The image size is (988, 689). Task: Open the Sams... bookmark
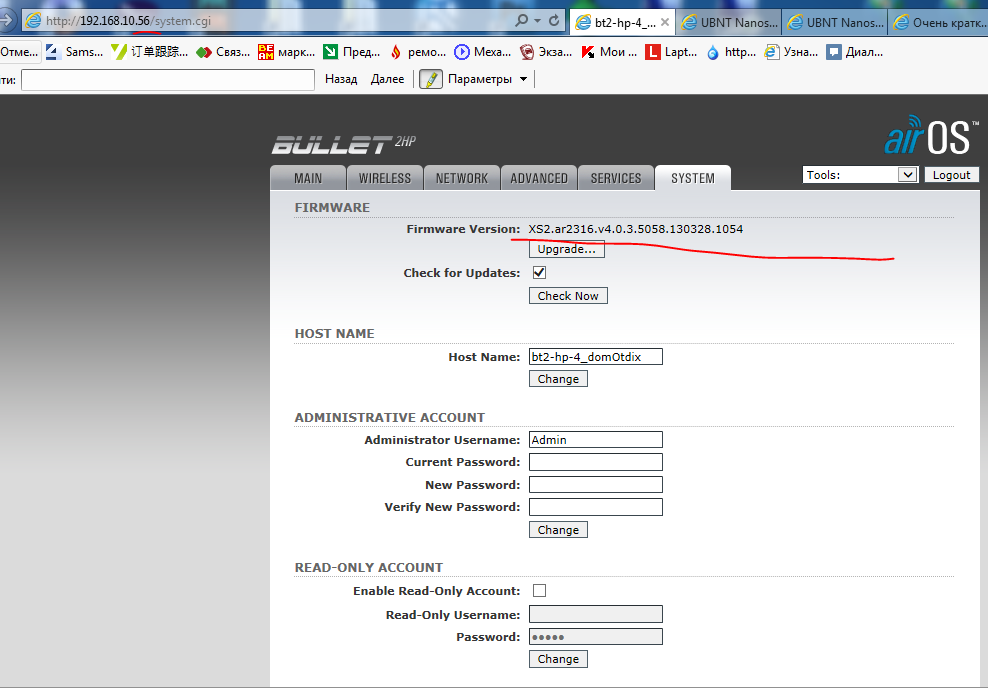tap(75, 52)
